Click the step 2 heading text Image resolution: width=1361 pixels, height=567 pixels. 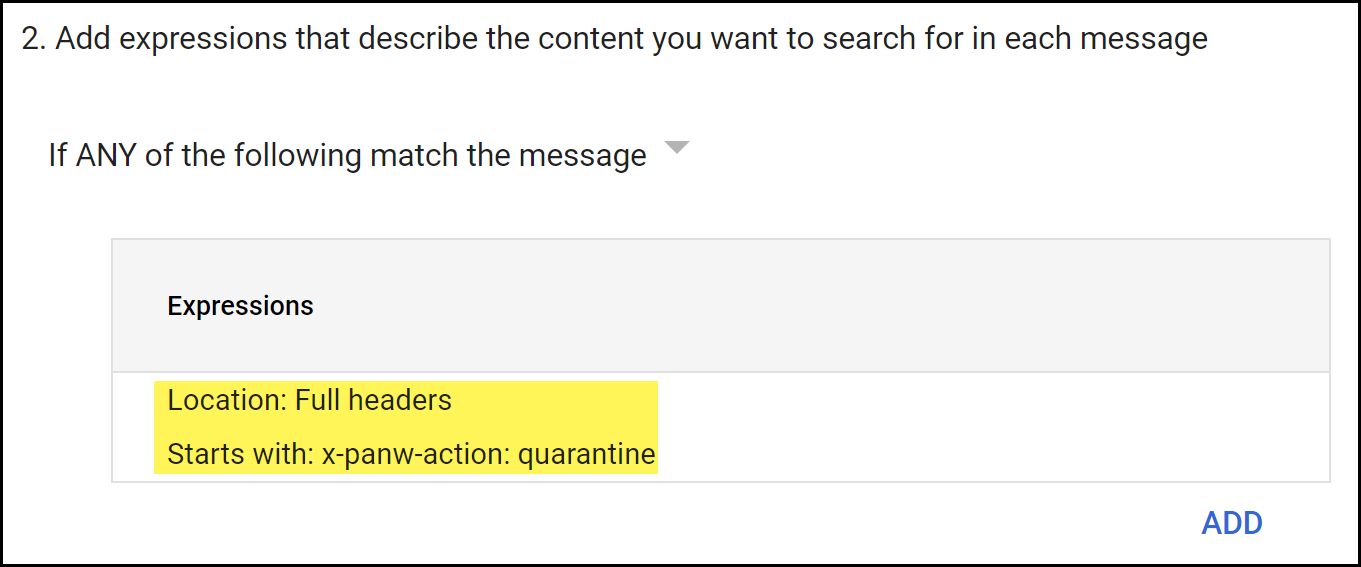[614, 39]
